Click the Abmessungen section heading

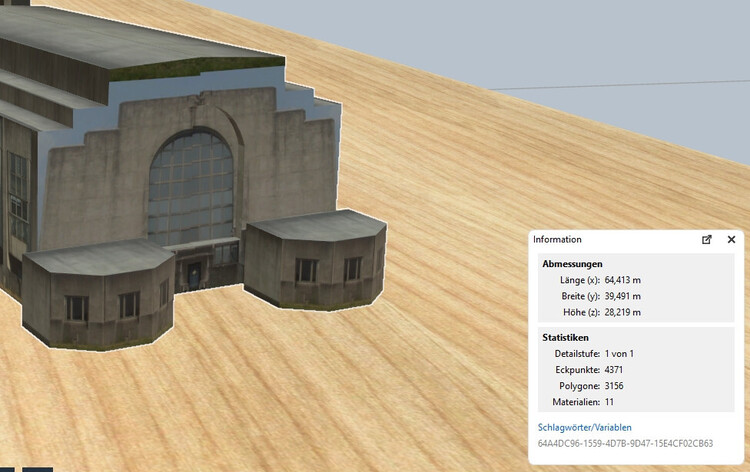[572, 264]
